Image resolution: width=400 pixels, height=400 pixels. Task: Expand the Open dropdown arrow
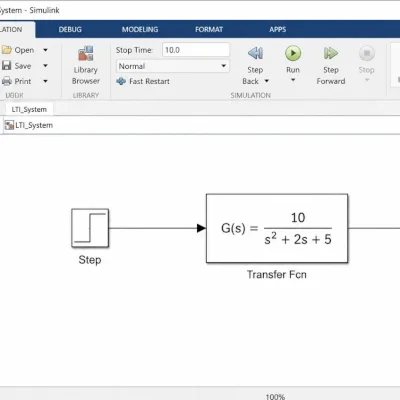[45, 50]
